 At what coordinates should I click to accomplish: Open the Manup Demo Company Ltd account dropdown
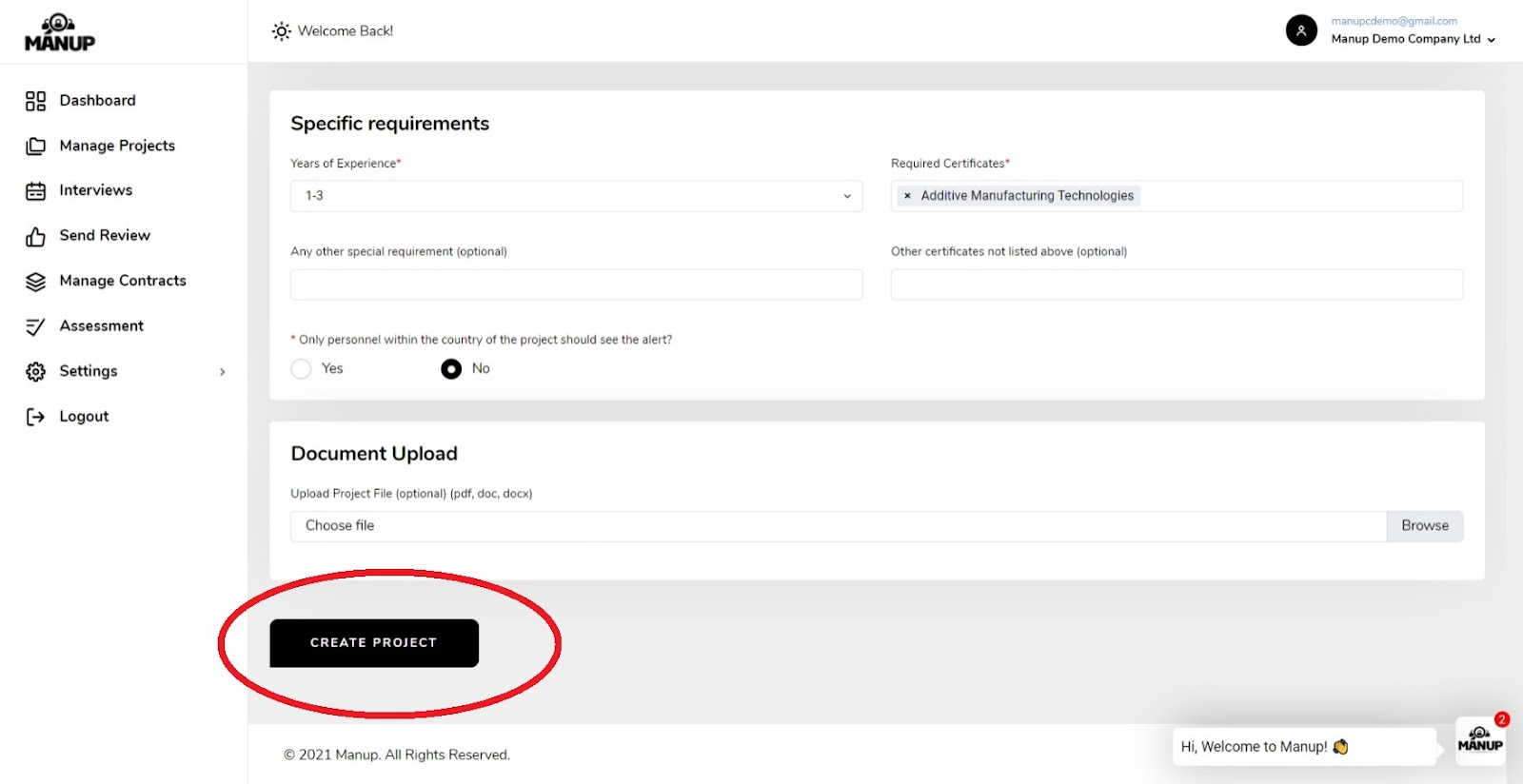(1414, 39)
